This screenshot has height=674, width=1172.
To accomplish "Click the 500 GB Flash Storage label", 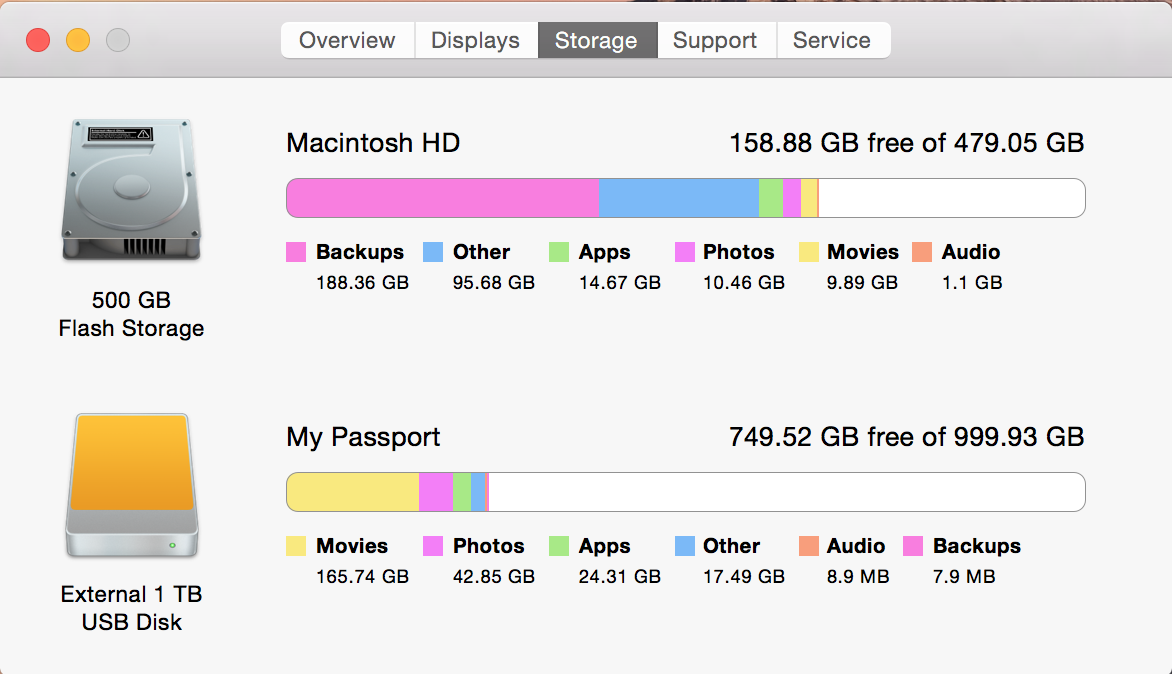I will (x=132, y=314).
